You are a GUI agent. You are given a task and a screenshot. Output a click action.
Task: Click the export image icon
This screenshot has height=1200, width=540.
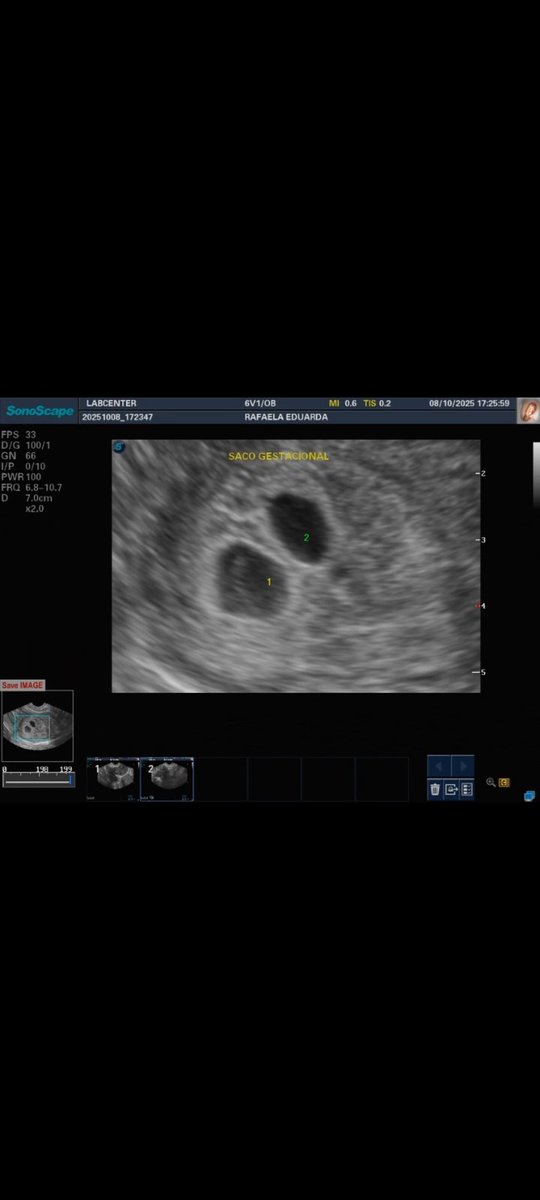[451, 789]
